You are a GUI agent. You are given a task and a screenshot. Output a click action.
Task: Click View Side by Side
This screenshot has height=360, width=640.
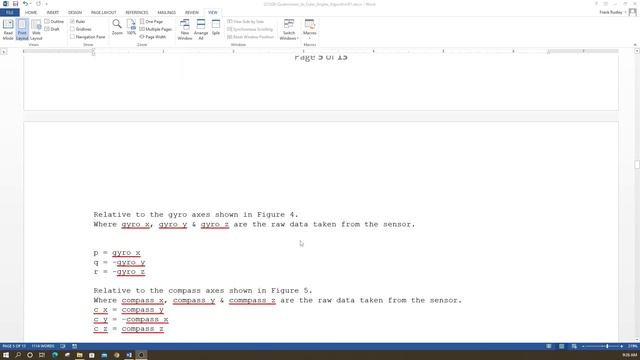coord(246,21)
